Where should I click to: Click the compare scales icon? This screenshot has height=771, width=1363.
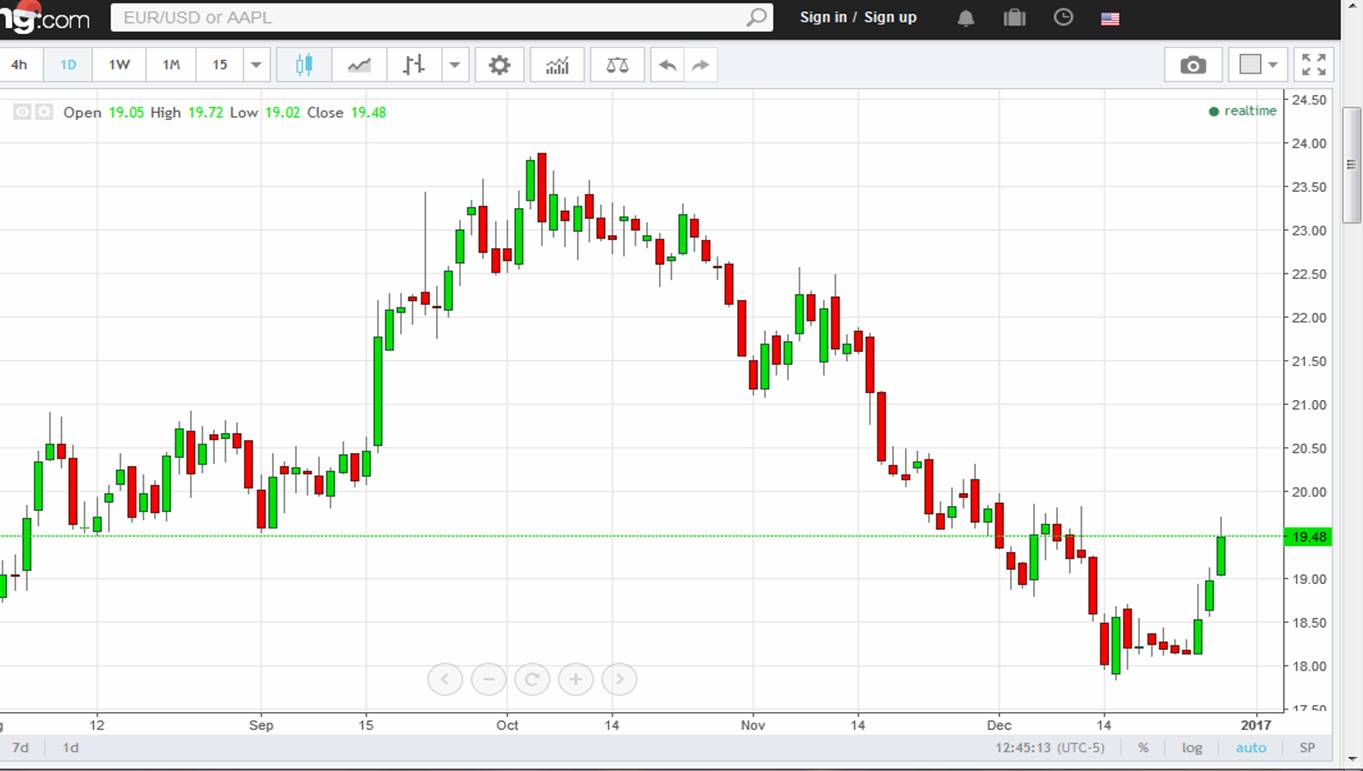coord(617,65)
